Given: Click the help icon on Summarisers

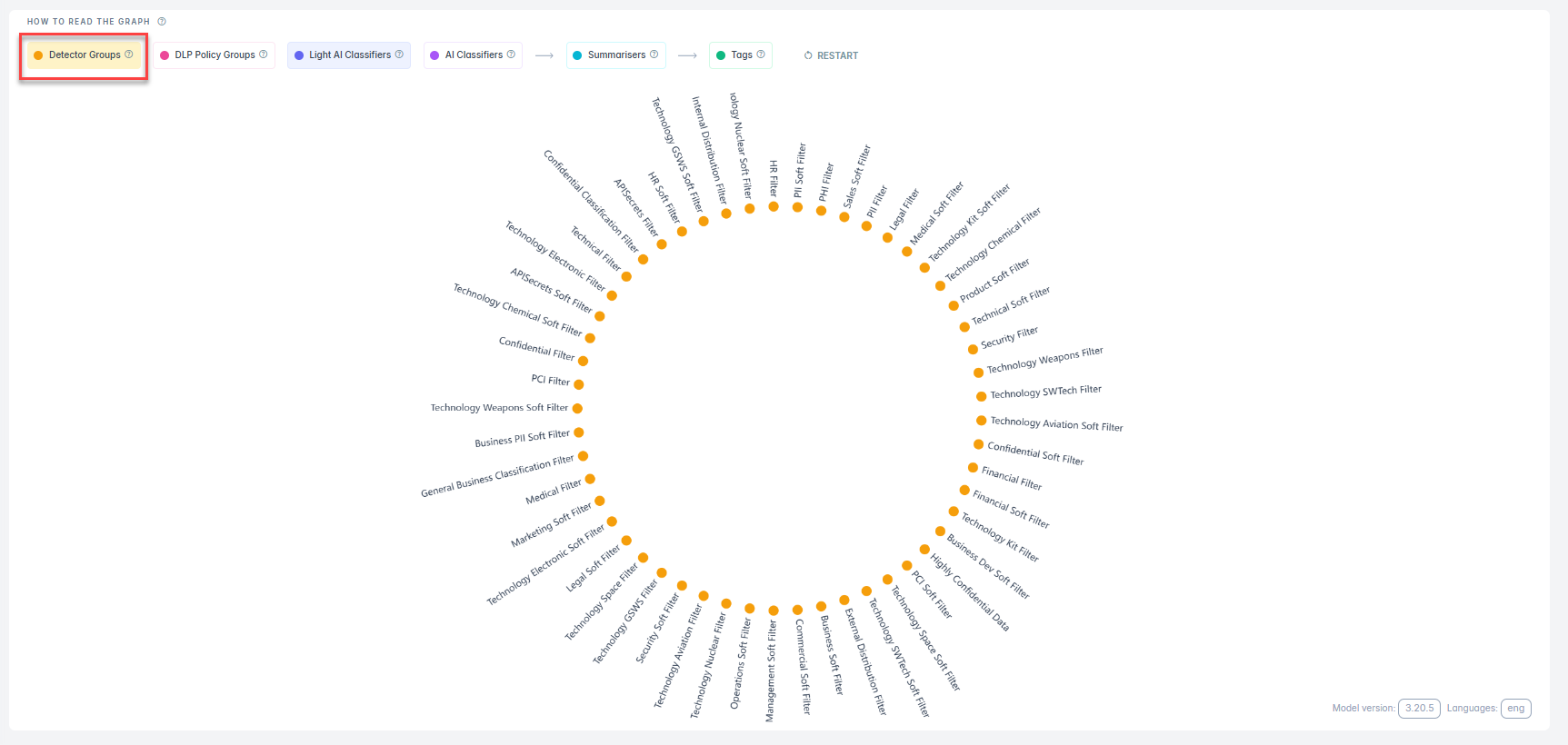Looking at the screenshot, I should (x=654, y=55).
